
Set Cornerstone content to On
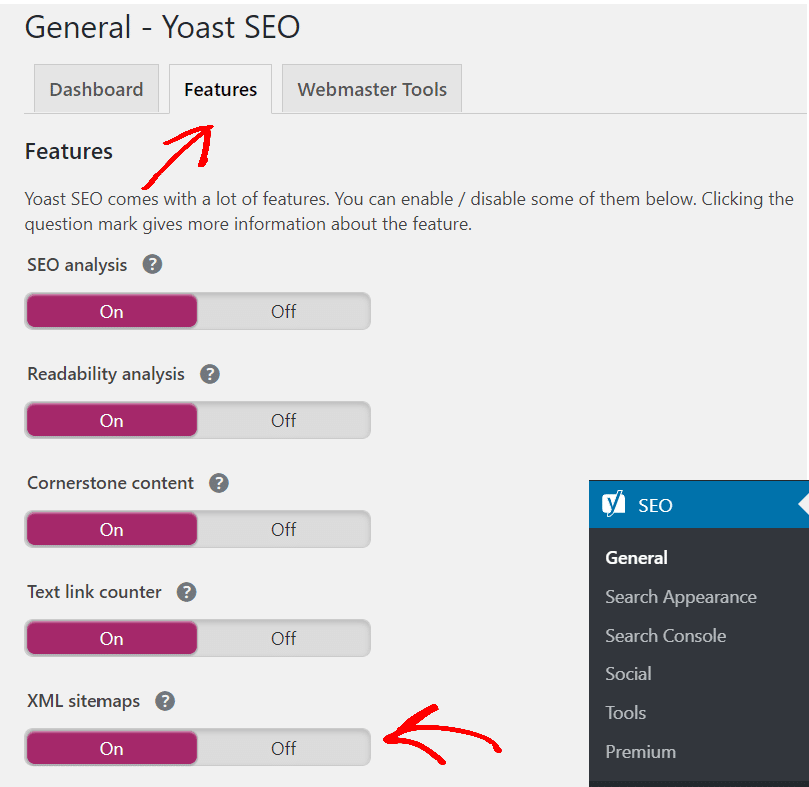111,529
